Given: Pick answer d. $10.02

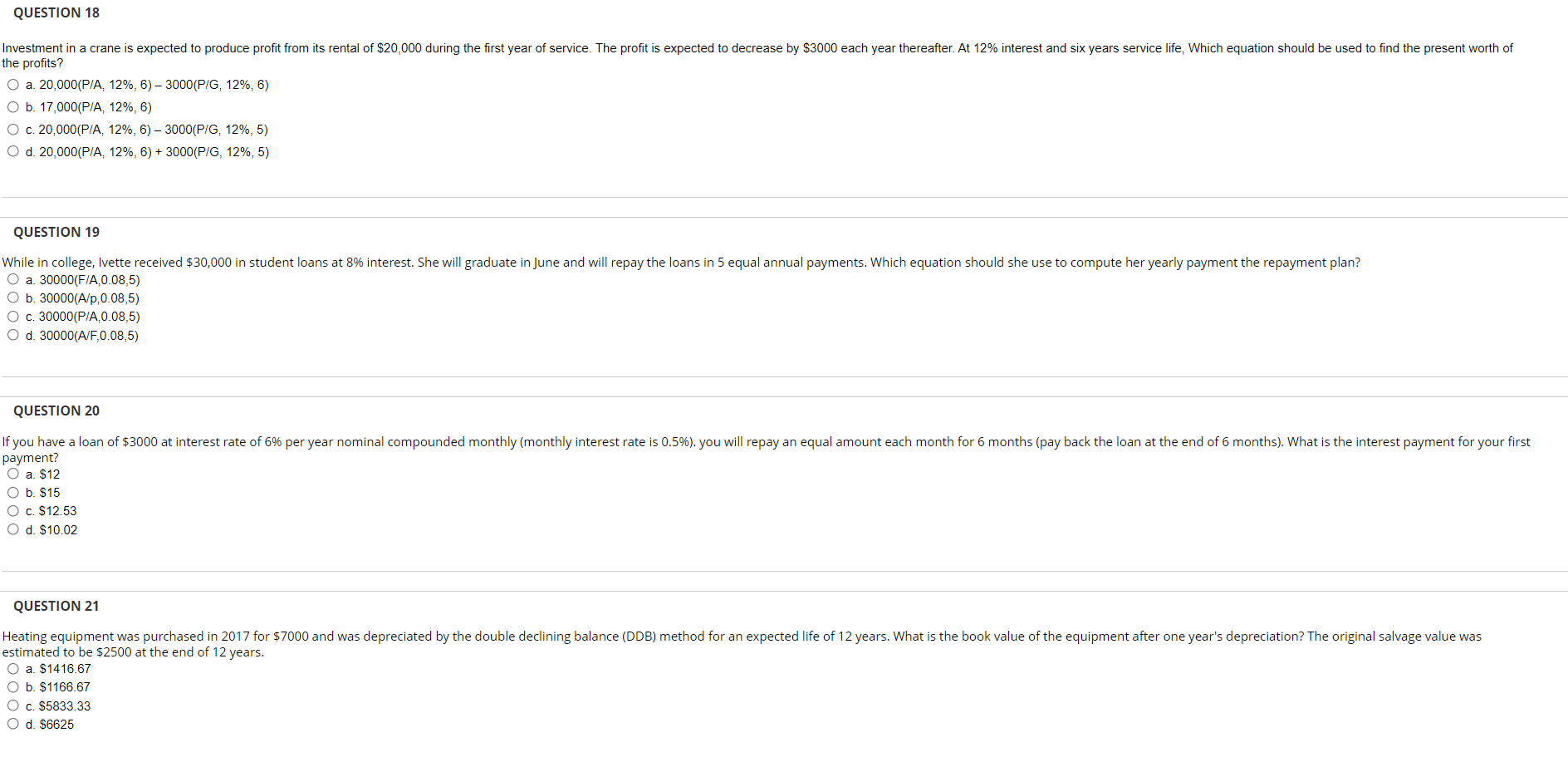Looking at the screenshot, I should (12, 528).
